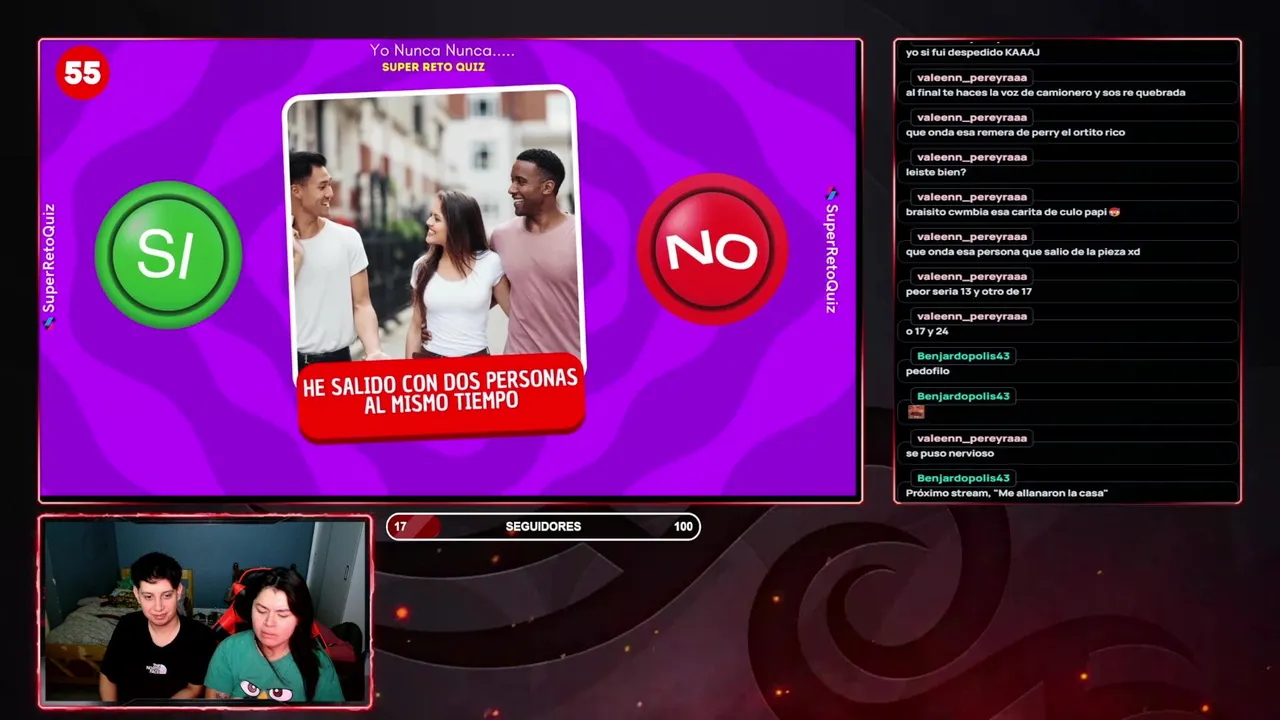Screen dimensions: 1280x720
Task: Click the yellow 'SUPER RETO QUIZ' subtitle
Action: tap(433, 67)
